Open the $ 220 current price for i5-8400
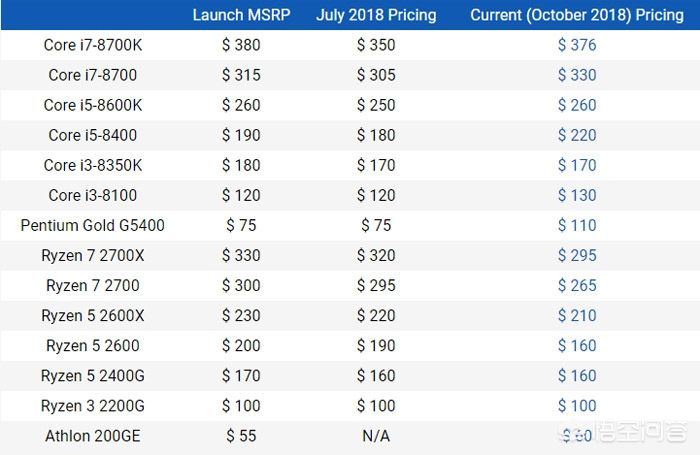700x455 pixels. coord(577,135)
